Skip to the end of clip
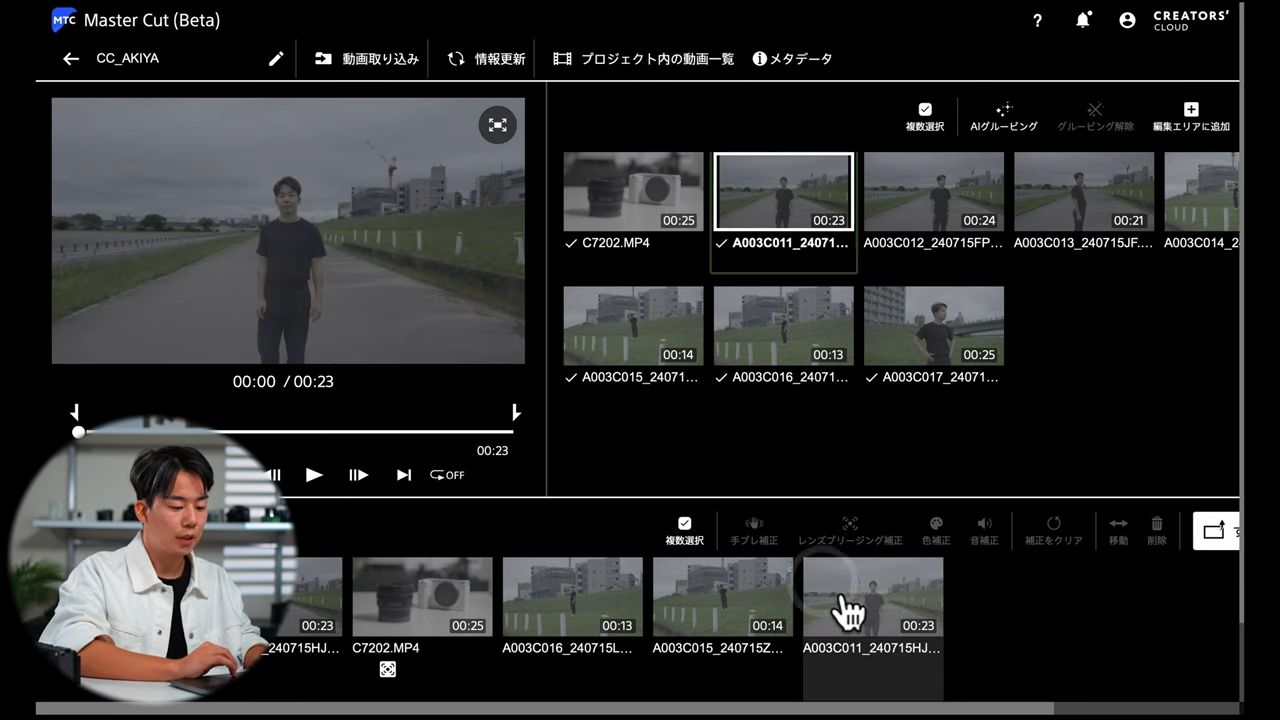This screenshot has height=720, width=1280. click(404, 475)
